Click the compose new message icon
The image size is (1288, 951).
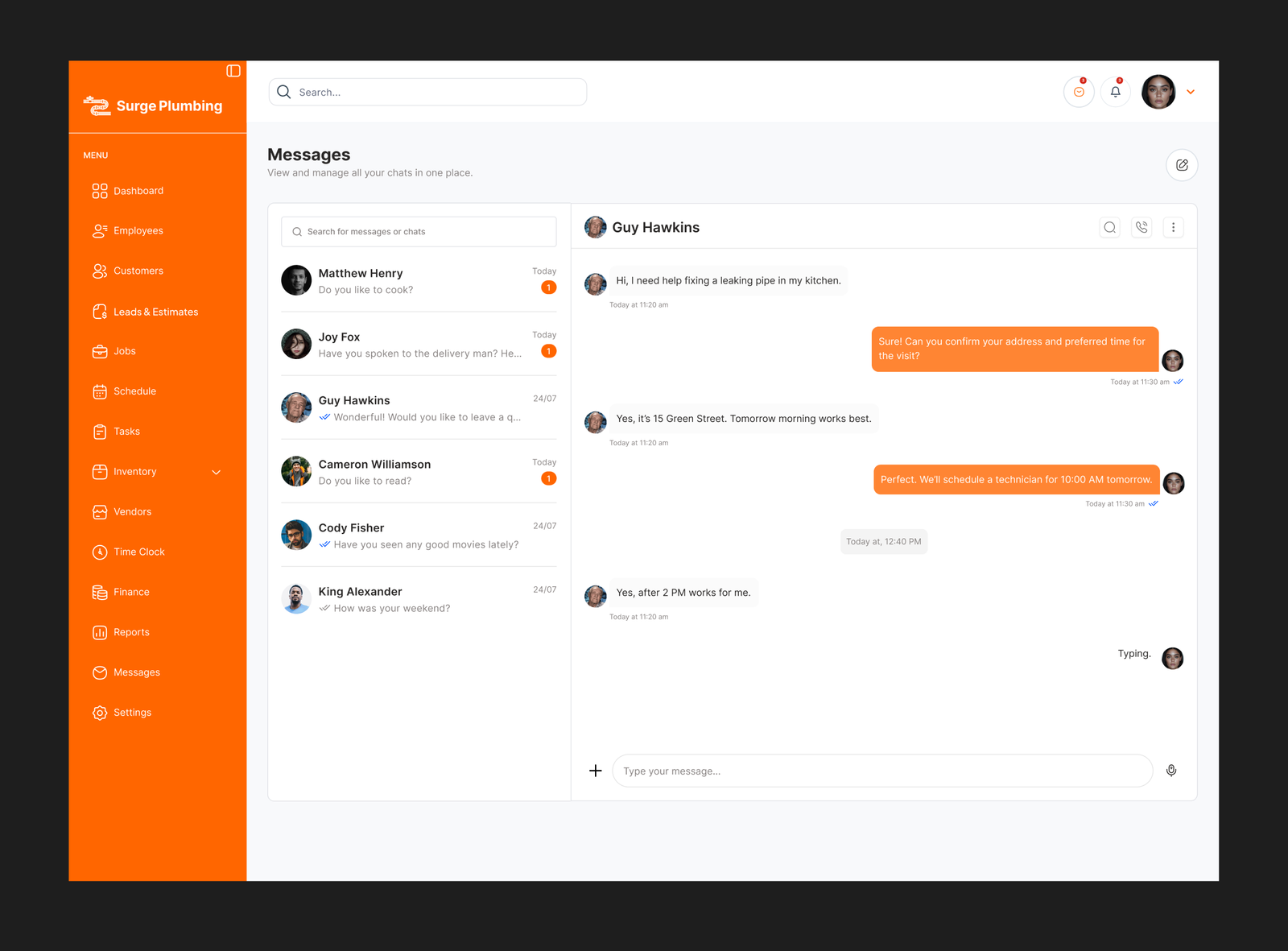(1182, 165)
